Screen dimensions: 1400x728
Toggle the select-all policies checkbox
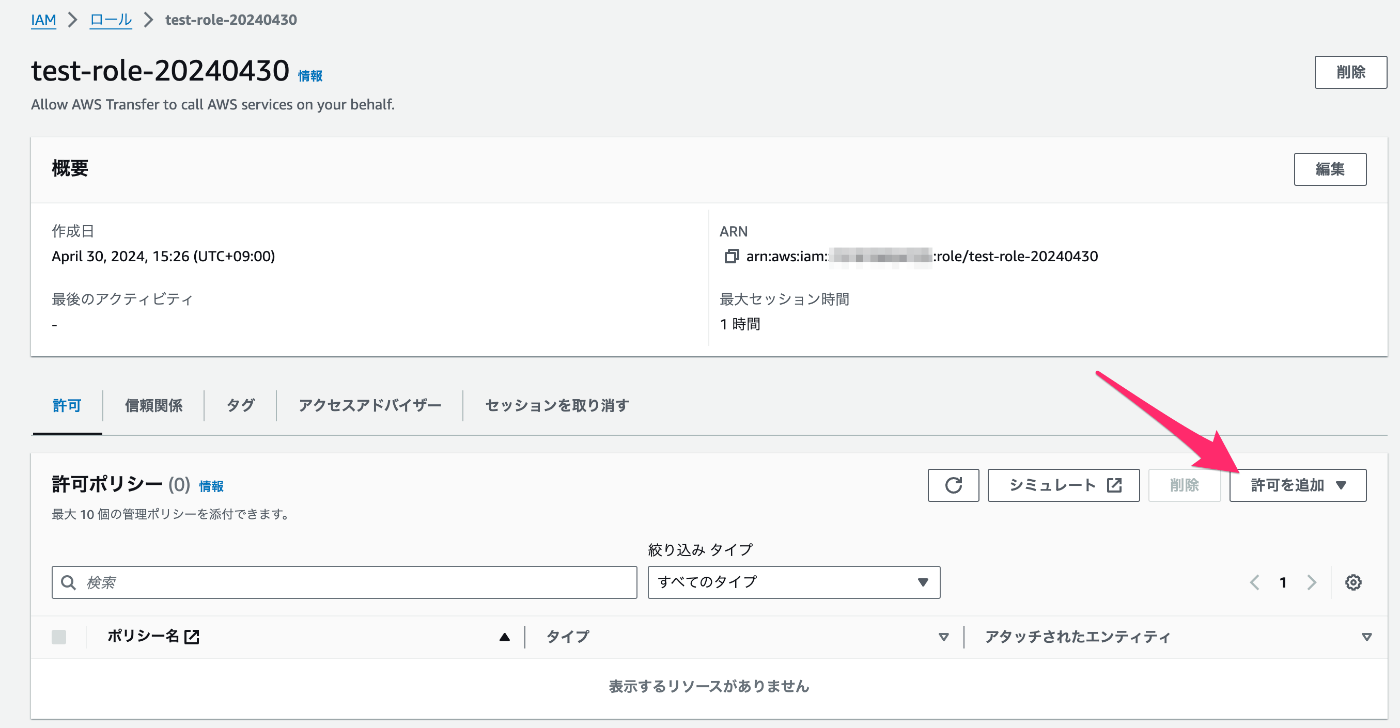pyautogui.click(x=59, y=637)
